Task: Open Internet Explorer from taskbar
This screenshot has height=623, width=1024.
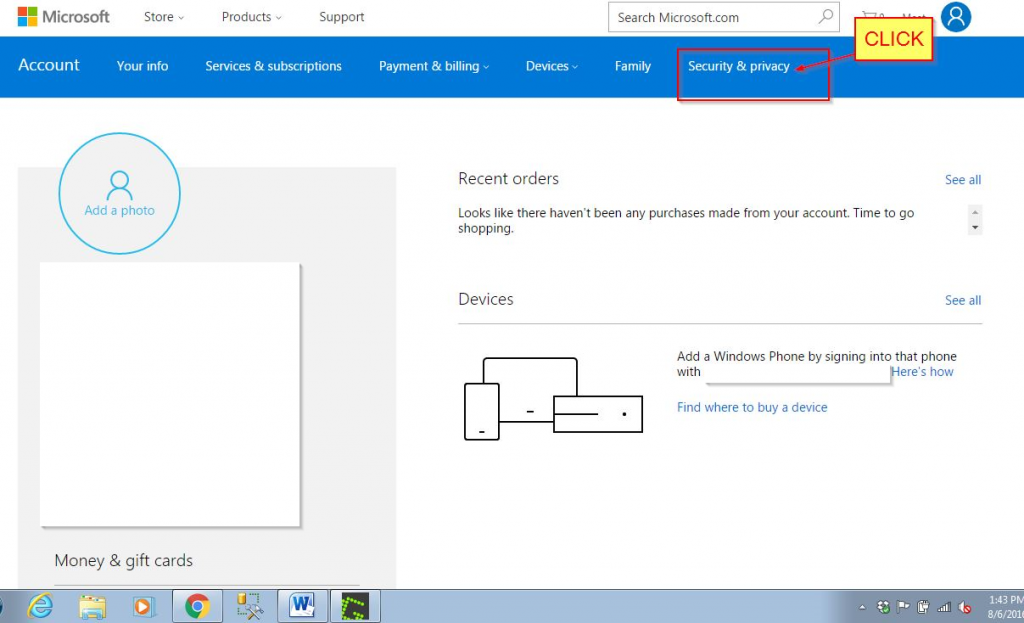Action: pos(40,607)
